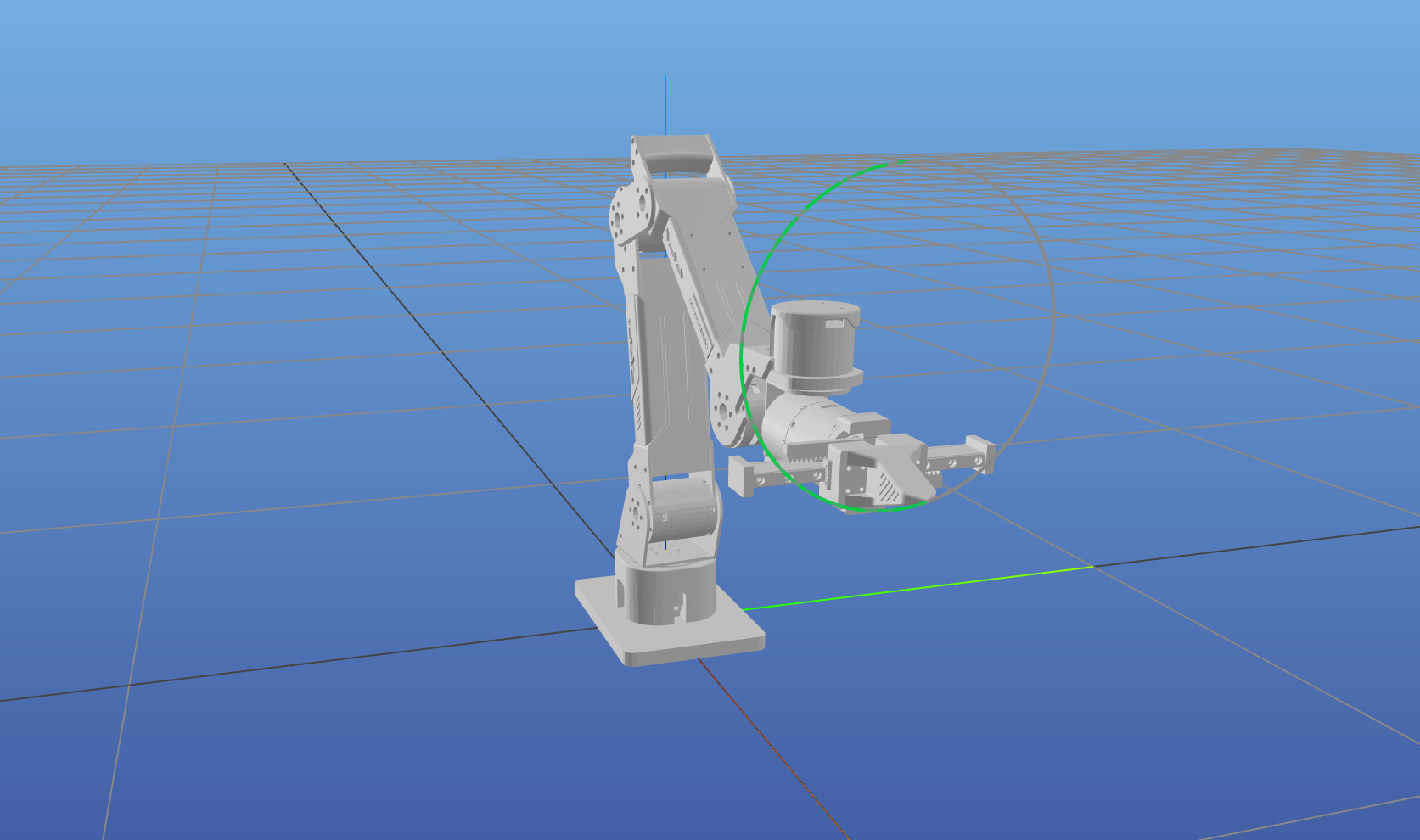
Task: Click the shoulder joint motor cylinder
Action: [682, 507]
